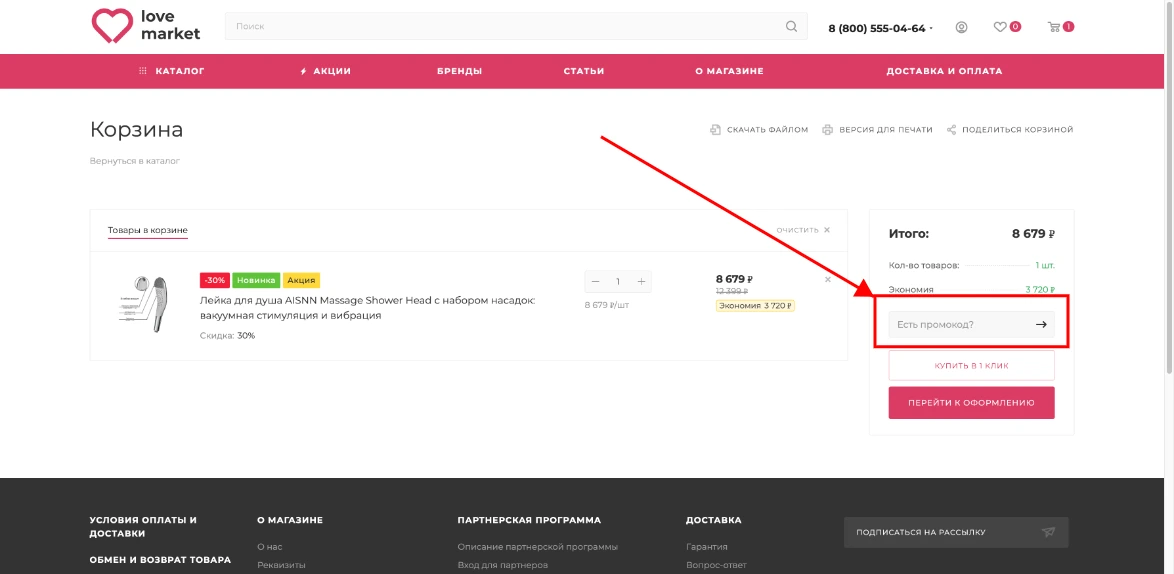This screenshot has width=1174, height=574.
Task: Expand the phone number dropdown arrow
Action: pyautogui.click(x=931, y=28)
